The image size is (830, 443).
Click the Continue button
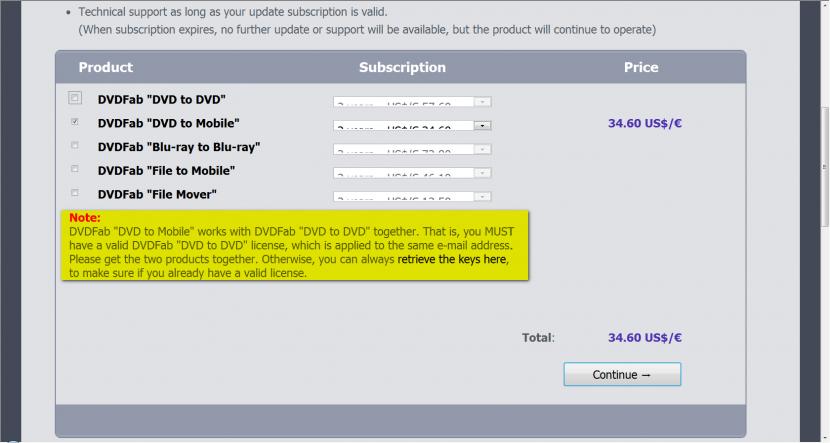[622, 374]
